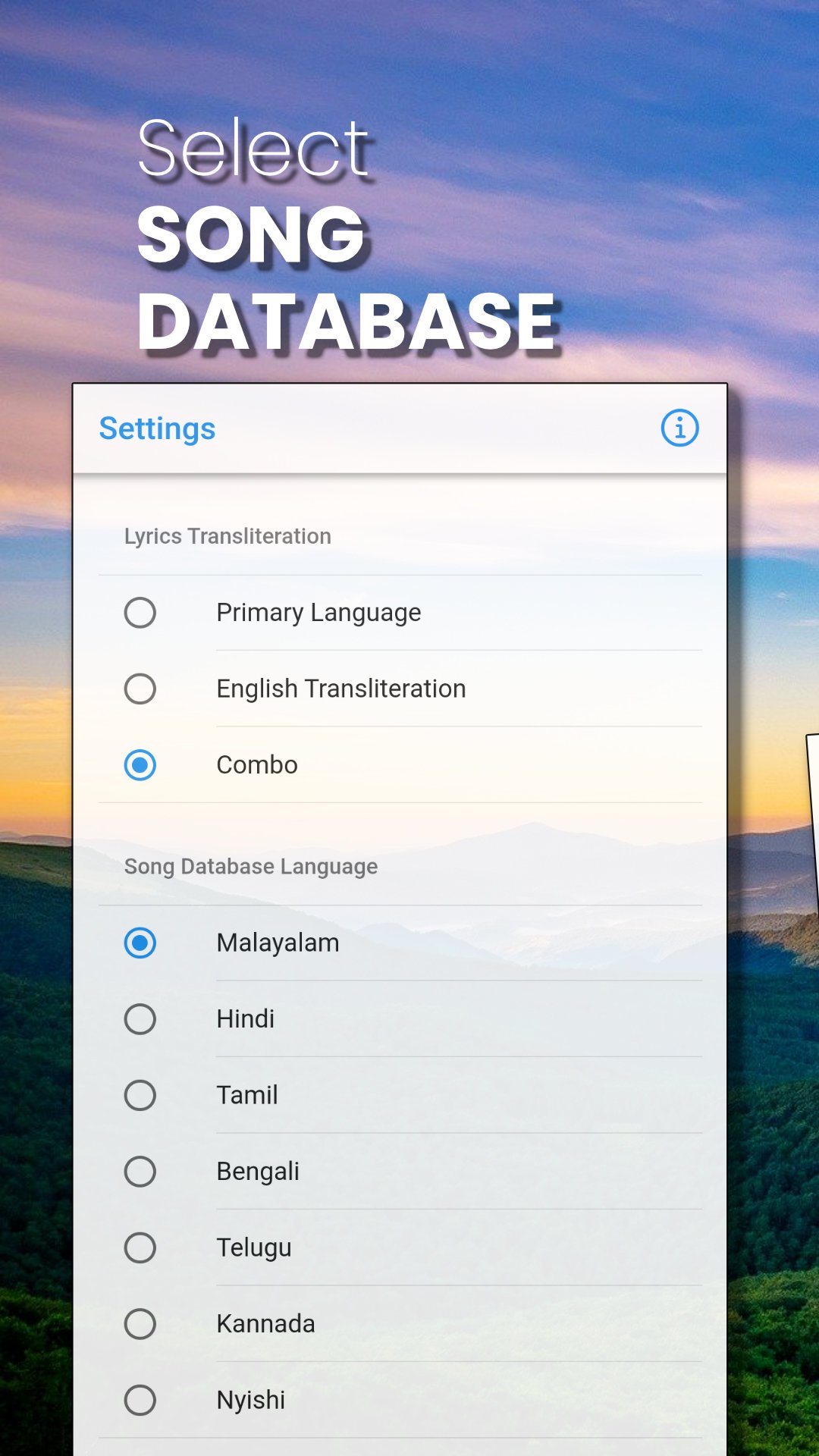Choose the Bengali radio button
The width and height of the screenshot is (819, 1456).
pyautogui.click(x=140, y=1172)
